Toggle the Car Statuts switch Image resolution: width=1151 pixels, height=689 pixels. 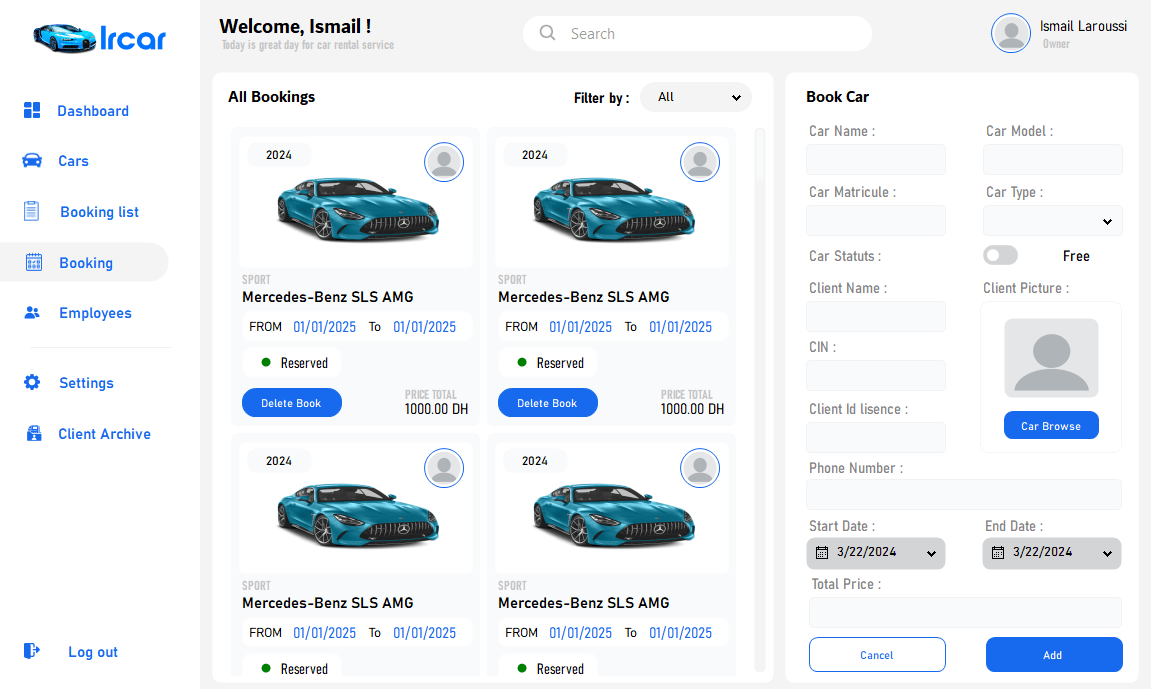pyautogui.click(x=1001, y=255)
